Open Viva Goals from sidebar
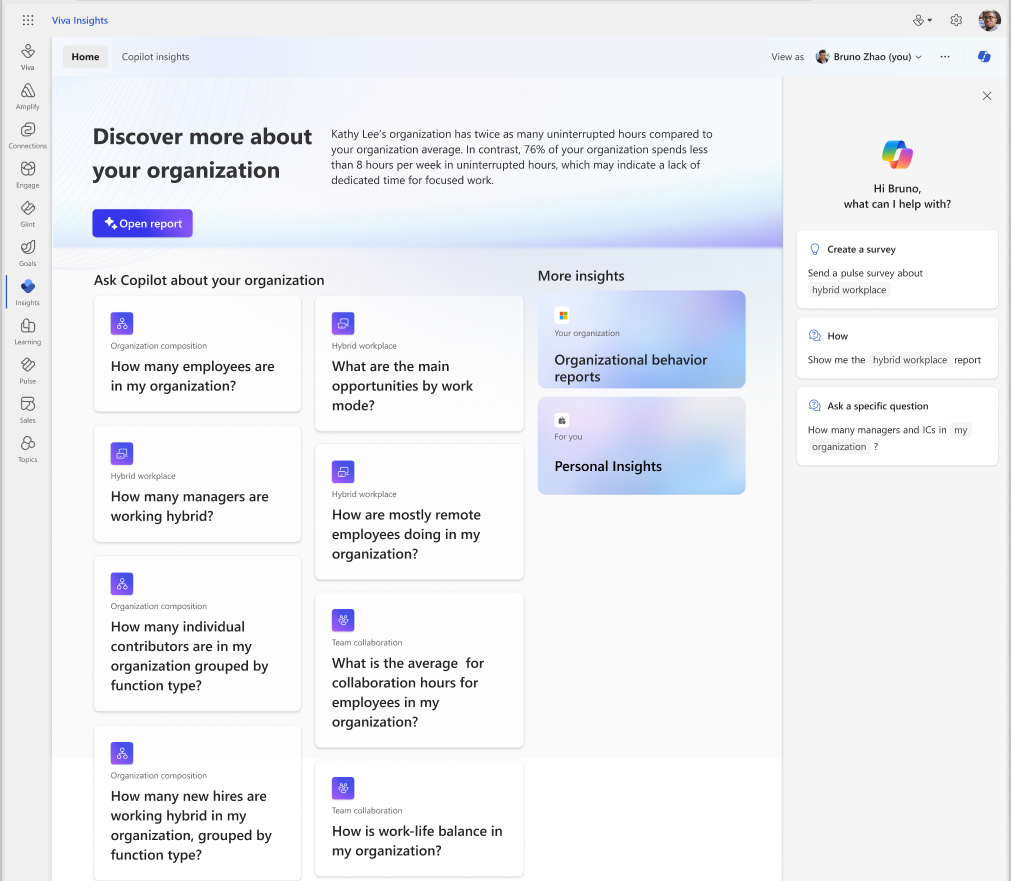 click(28, 252)
